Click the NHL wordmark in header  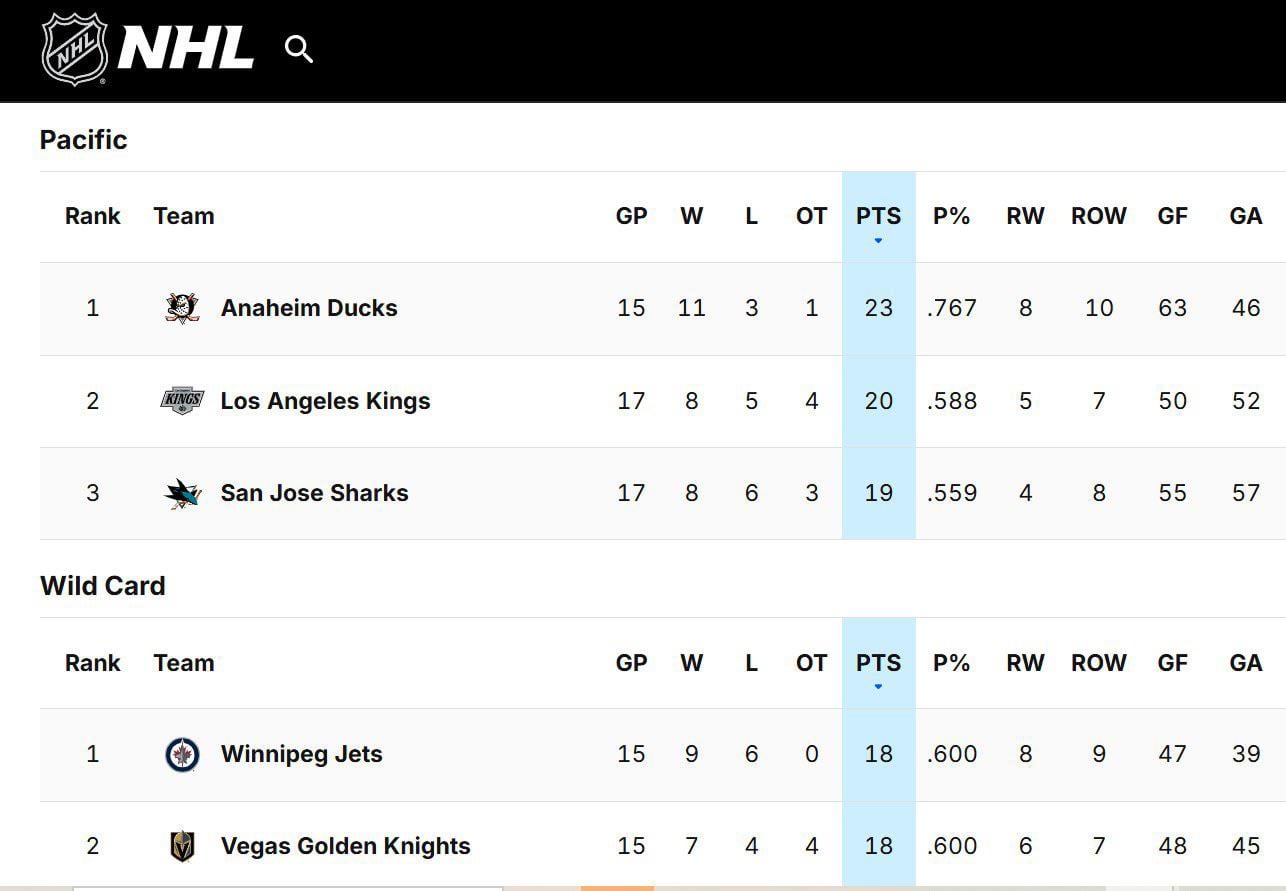pyautogui.click(x=186, y=49)
